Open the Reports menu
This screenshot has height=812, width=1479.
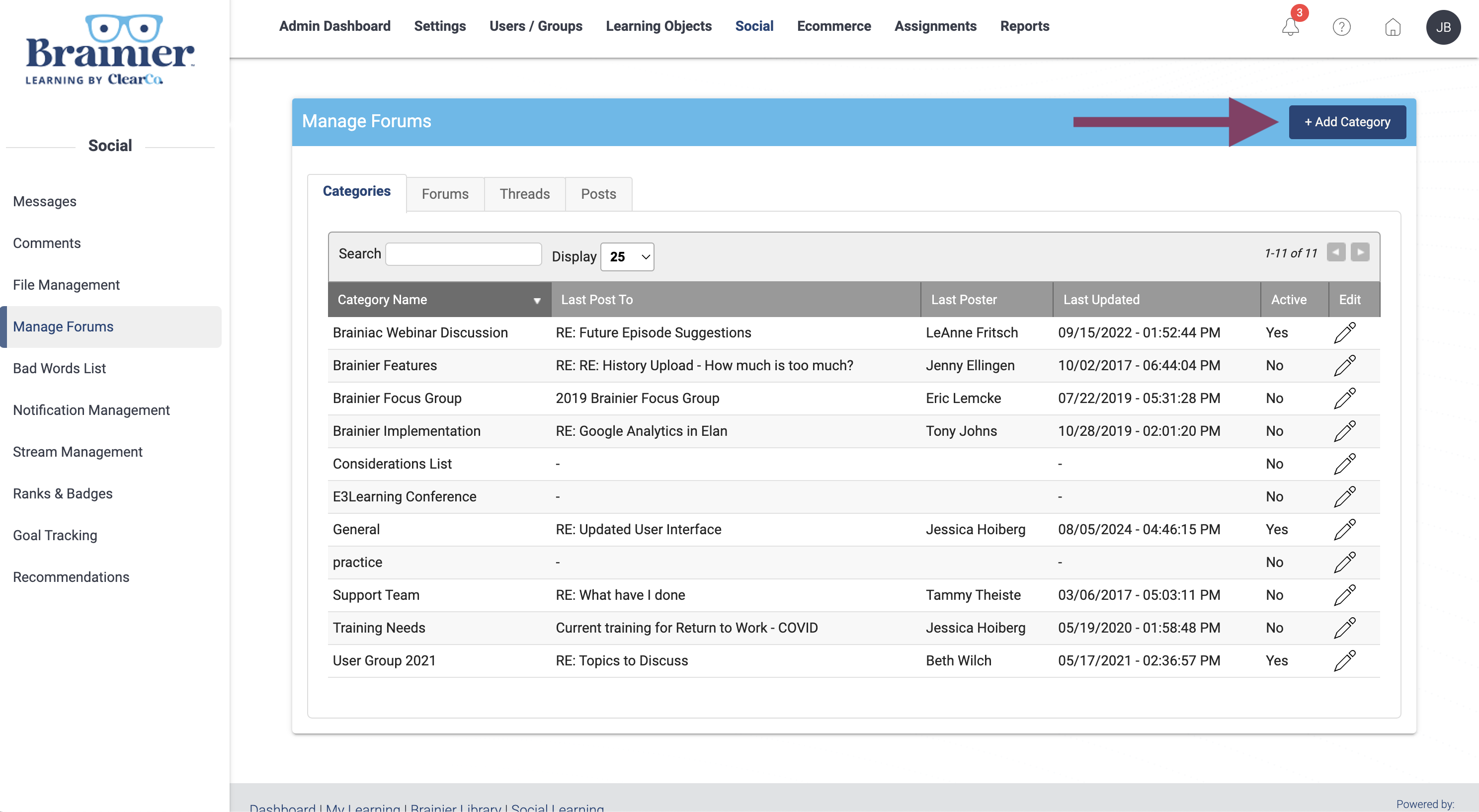(1024, 26)
